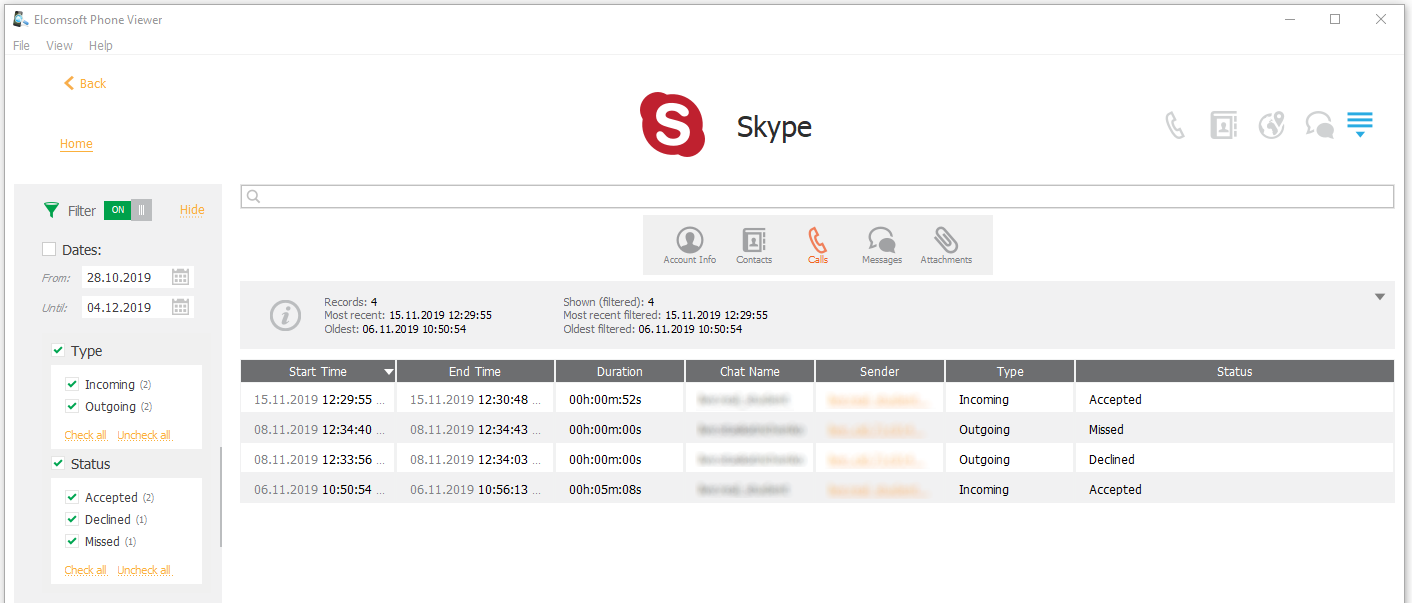Click Start Time column sort arrow
Screen dimensions: 1412x603
pos(388,372)
